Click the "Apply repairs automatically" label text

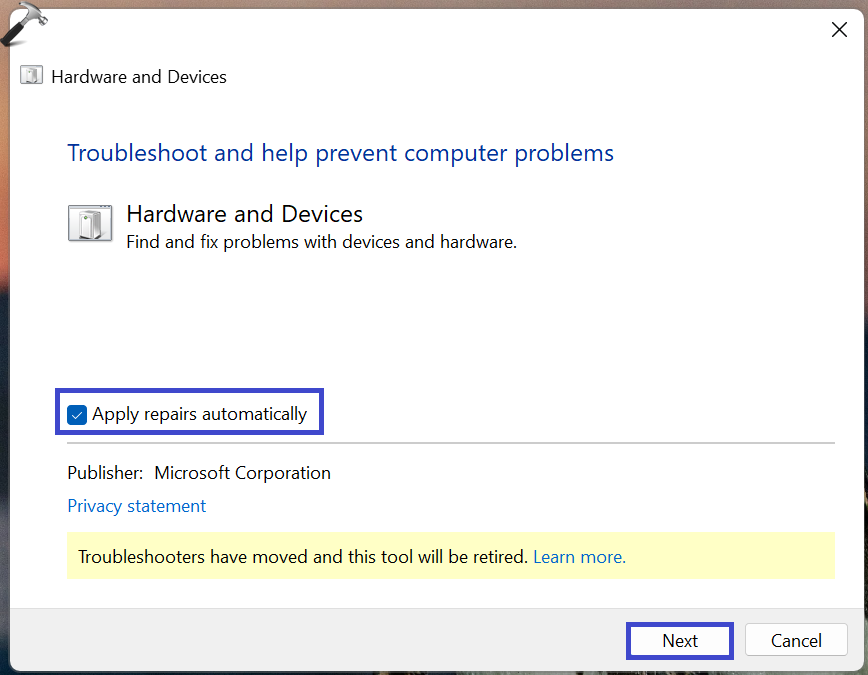[x=199, y=414]
